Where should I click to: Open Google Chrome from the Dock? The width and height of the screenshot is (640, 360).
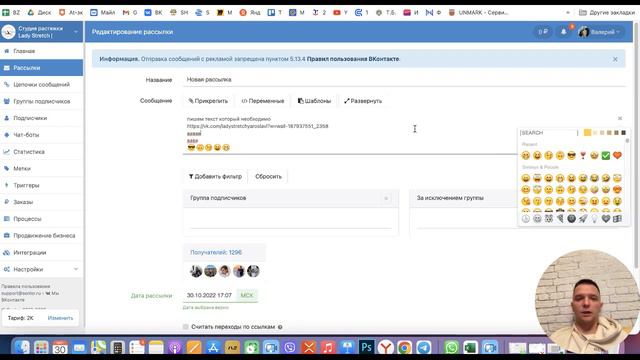click(x=404, y=348)
